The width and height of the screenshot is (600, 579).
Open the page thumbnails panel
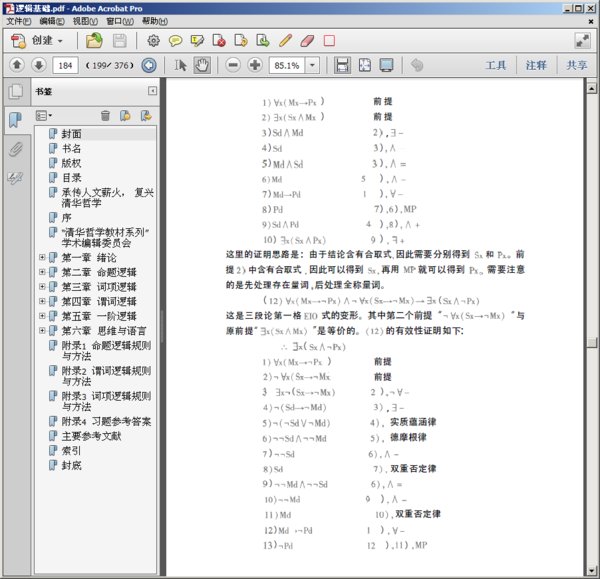click(16, 92)
